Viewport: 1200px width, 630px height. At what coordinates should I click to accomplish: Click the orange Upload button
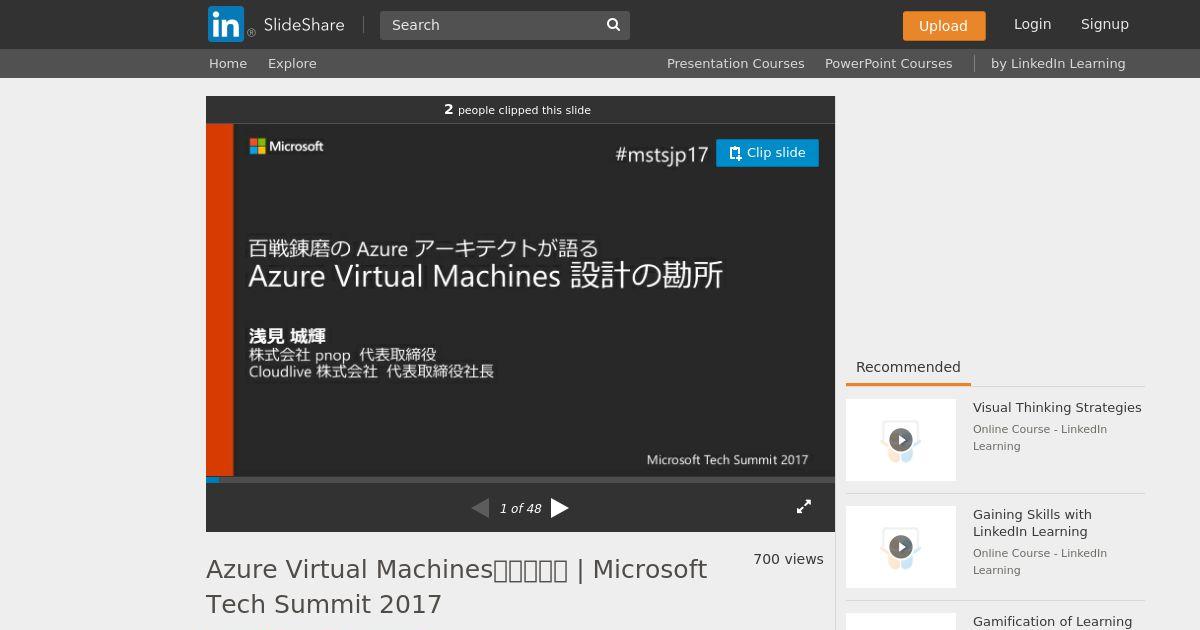pyautogui.click(x=944, y=26)
